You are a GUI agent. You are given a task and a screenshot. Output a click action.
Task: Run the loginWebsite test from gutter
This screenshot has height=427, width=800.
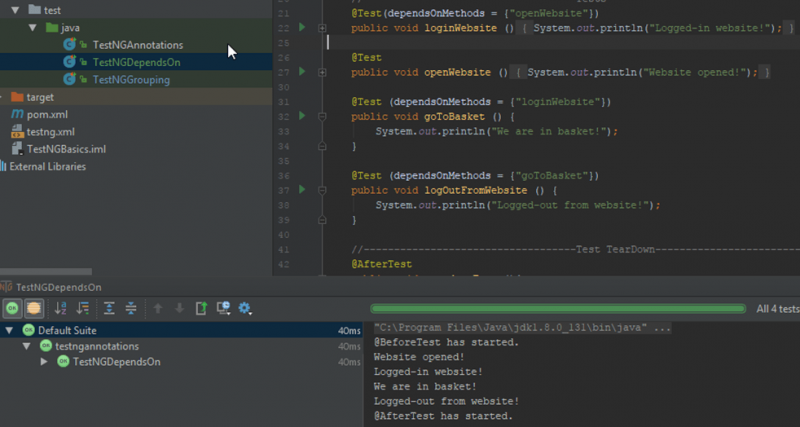click(x=303, y=28)
